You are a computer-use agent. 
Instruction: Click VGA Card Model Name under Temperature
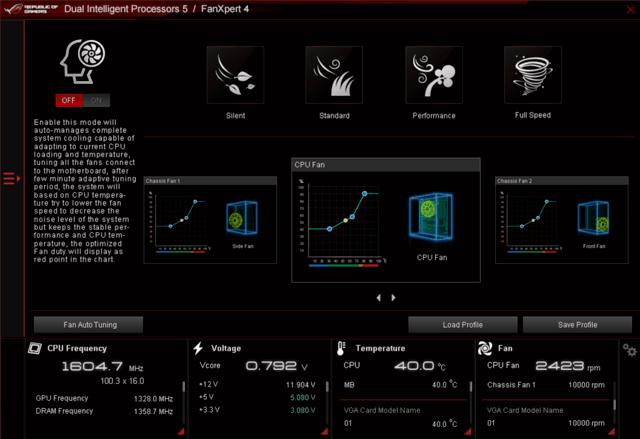coord(382,410)
